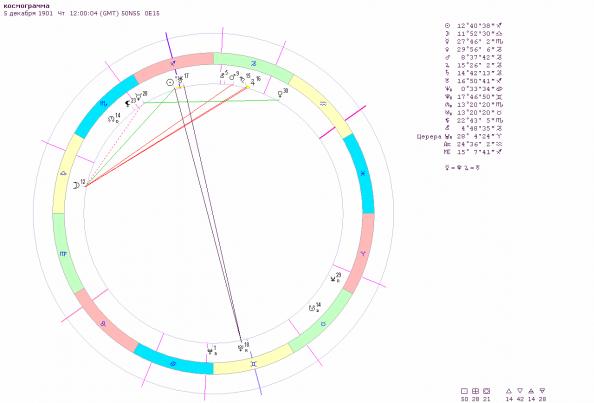This screenshot has height=403, width=594.
Task: Click the yellow Gemini zodiac sector
Action: click(x=253, y=361)
